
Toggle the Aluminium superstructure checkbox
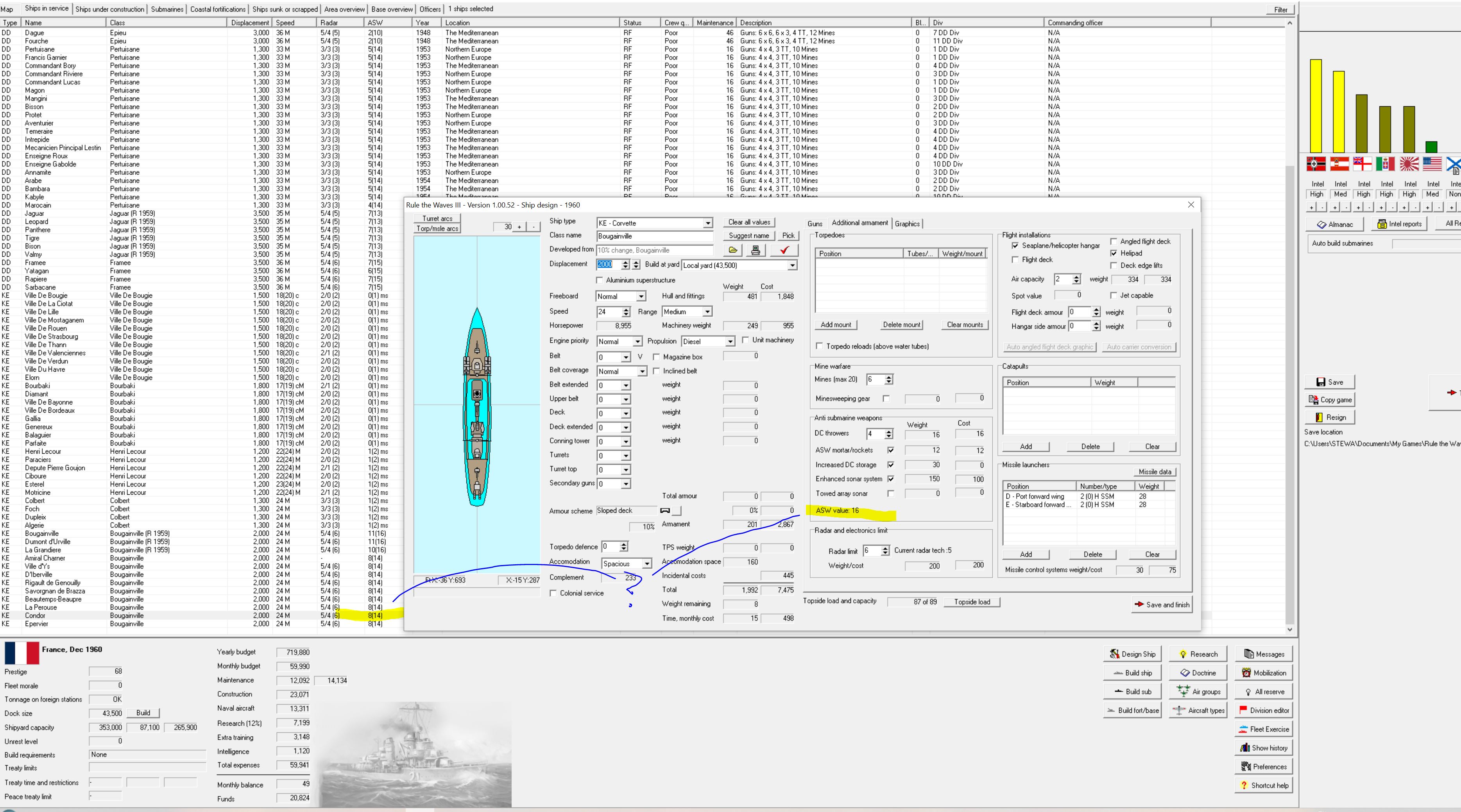(x=600, y=280)
